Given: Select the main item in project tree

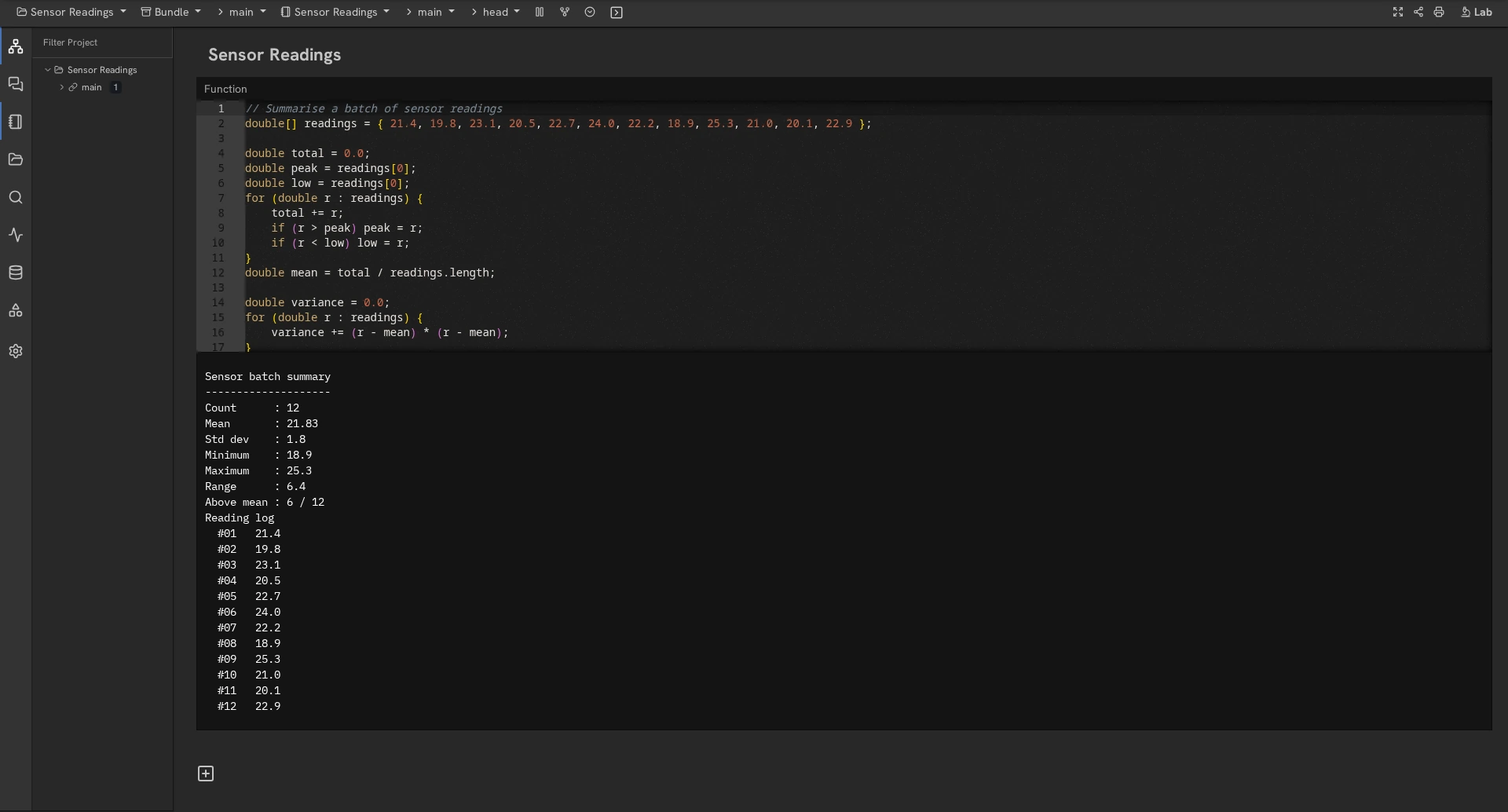Looking at the screenshot, I should pyautogui.click(x=92, y=87).
